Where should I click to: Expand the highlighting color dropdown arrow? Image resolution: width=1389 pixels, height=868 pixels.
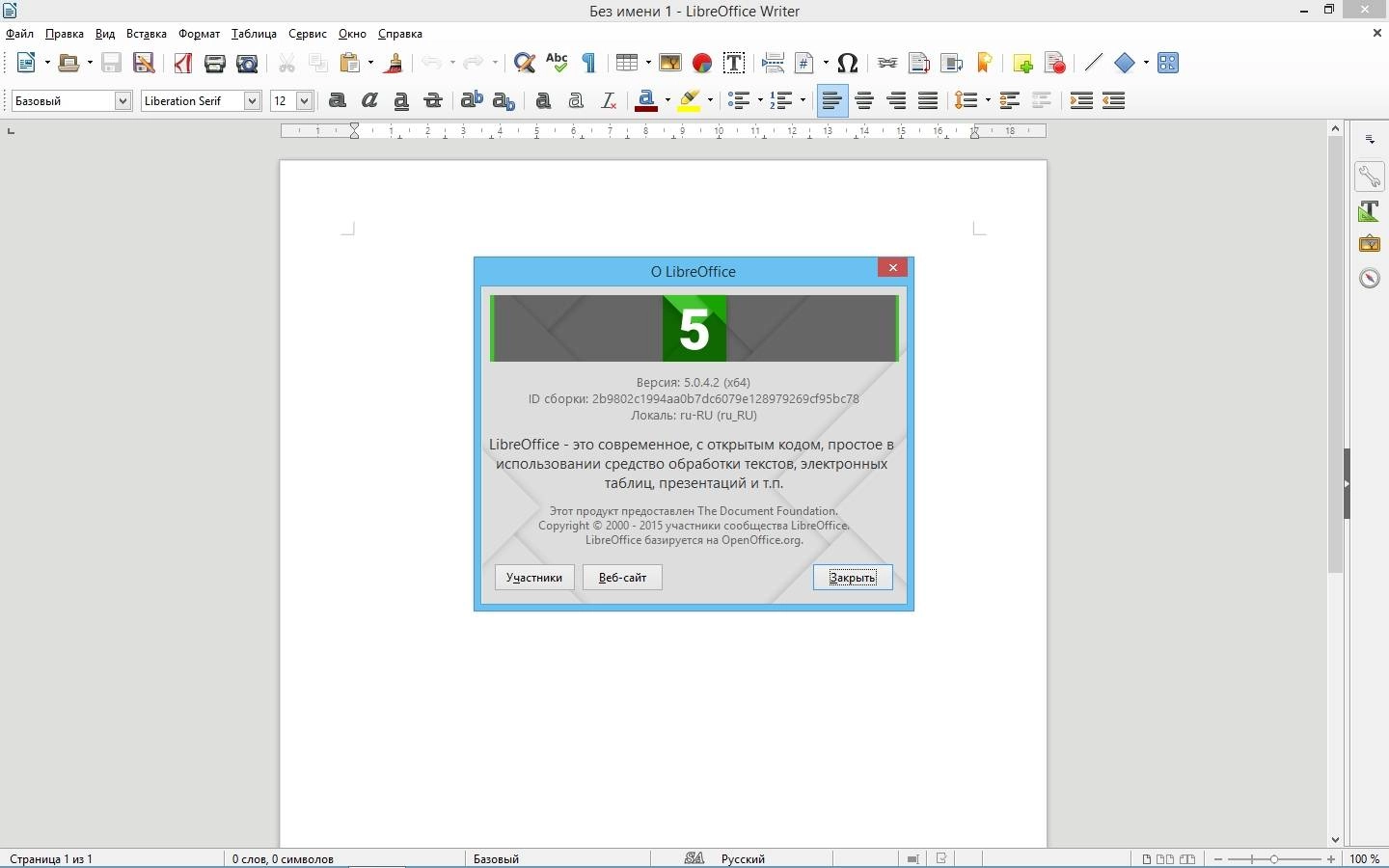pyautogui.click(x=710, y=100)
